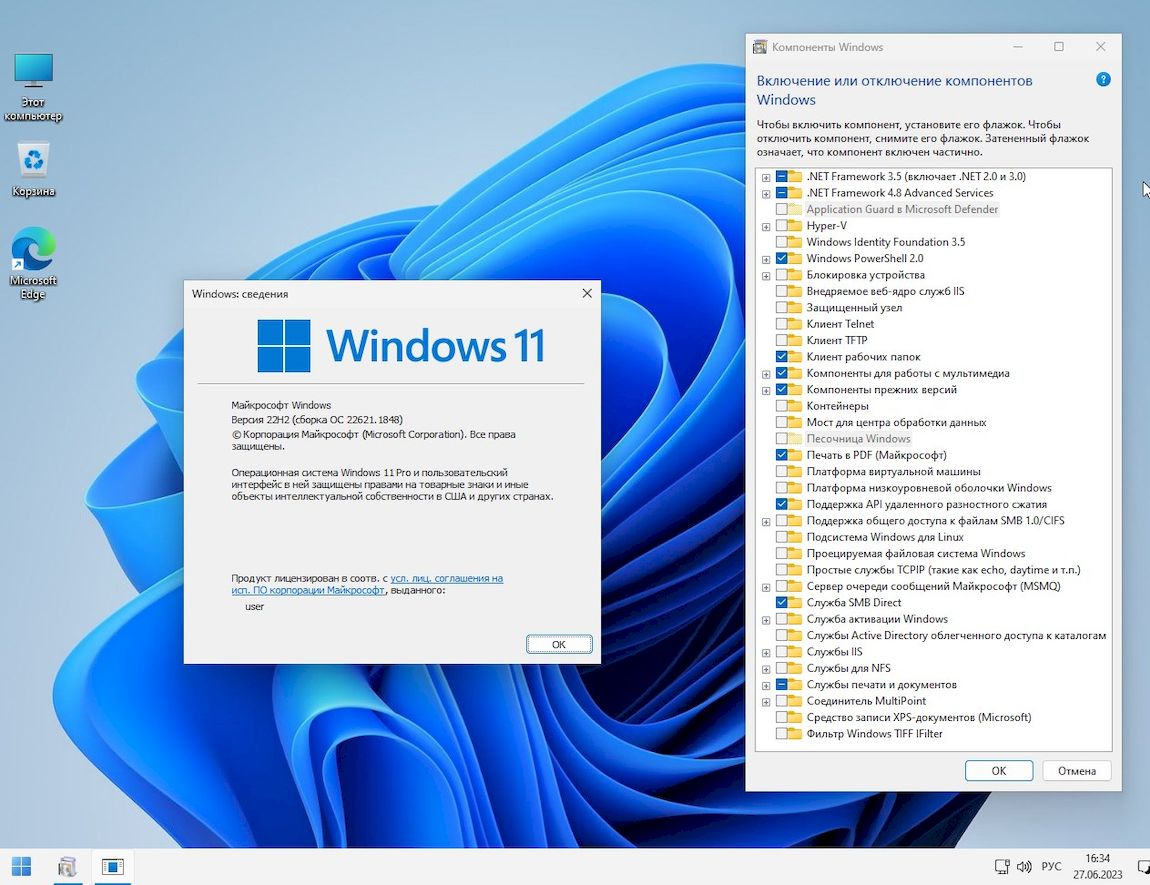The height and width of the screenshot is (885, 1150).
Task: Click the folder icon beside Контейнеры
Action: [x=795, y=406]
